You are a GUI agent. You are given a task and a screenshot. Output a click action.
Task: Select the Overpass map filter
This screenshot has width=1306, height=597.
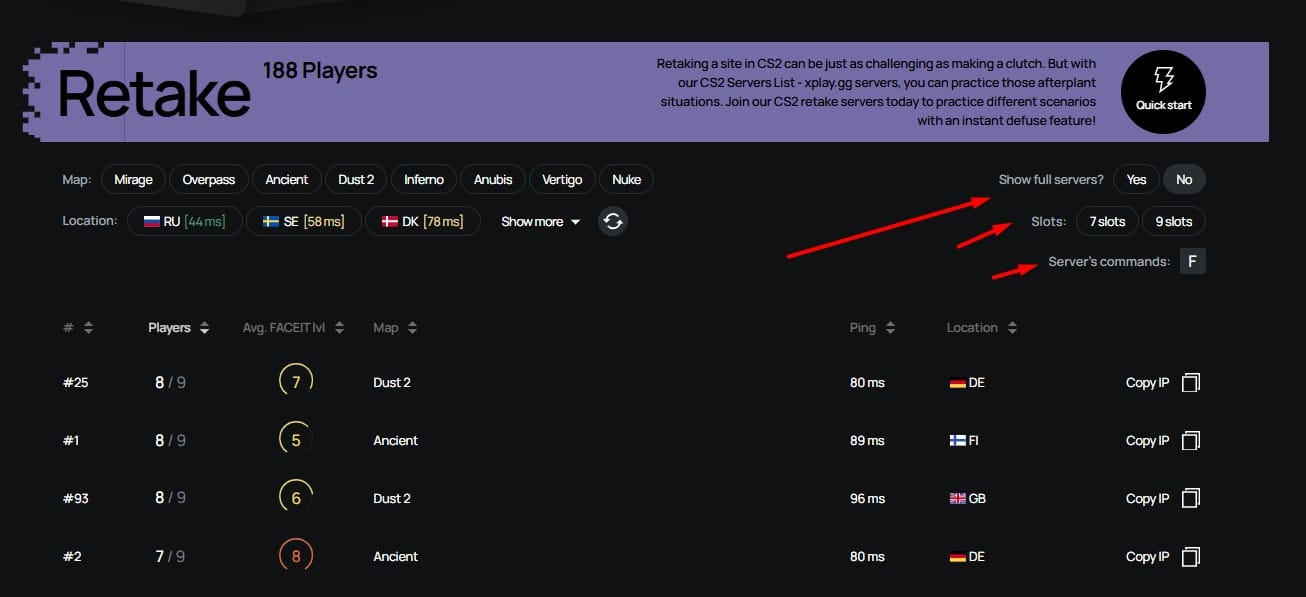click(x=209, y=180)
